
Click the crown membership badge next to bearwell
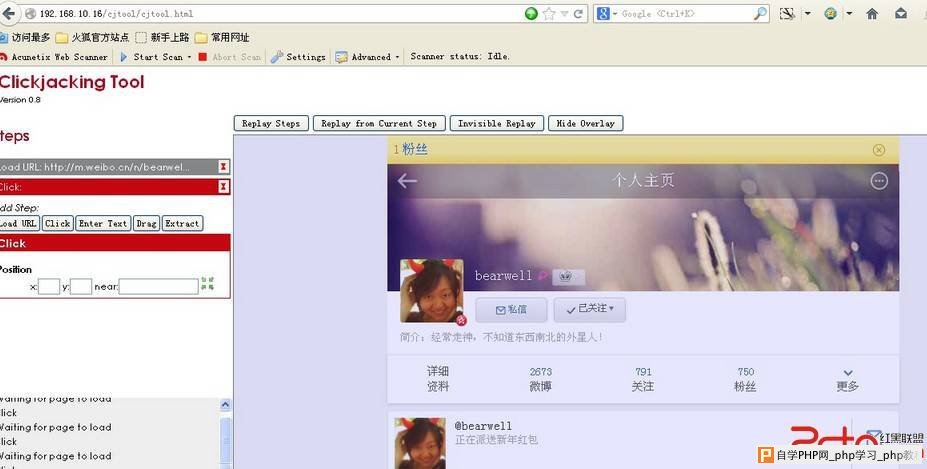click(568, 276)
